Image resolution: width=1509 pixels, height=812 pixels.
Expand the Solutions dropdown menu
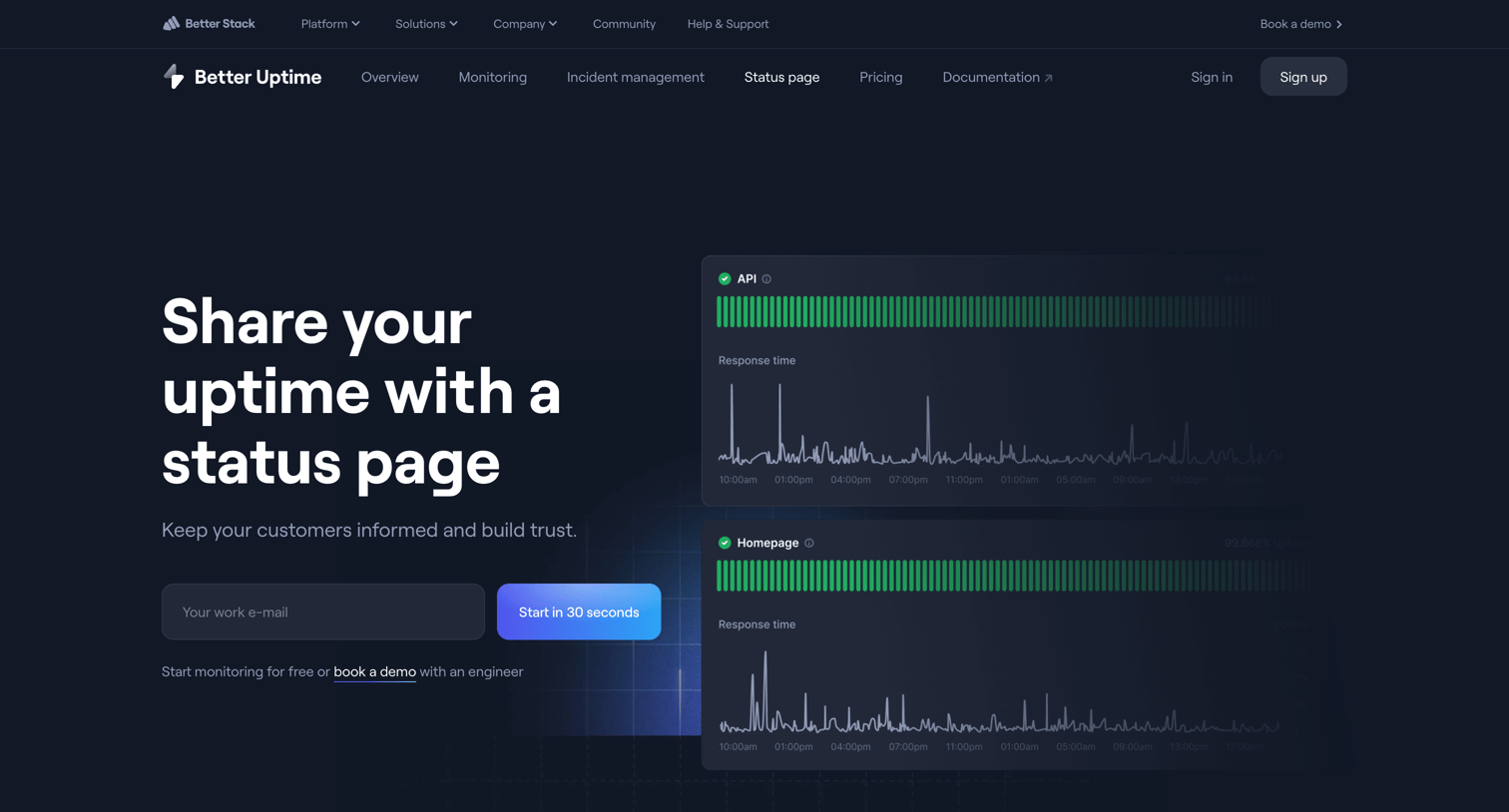426,24
